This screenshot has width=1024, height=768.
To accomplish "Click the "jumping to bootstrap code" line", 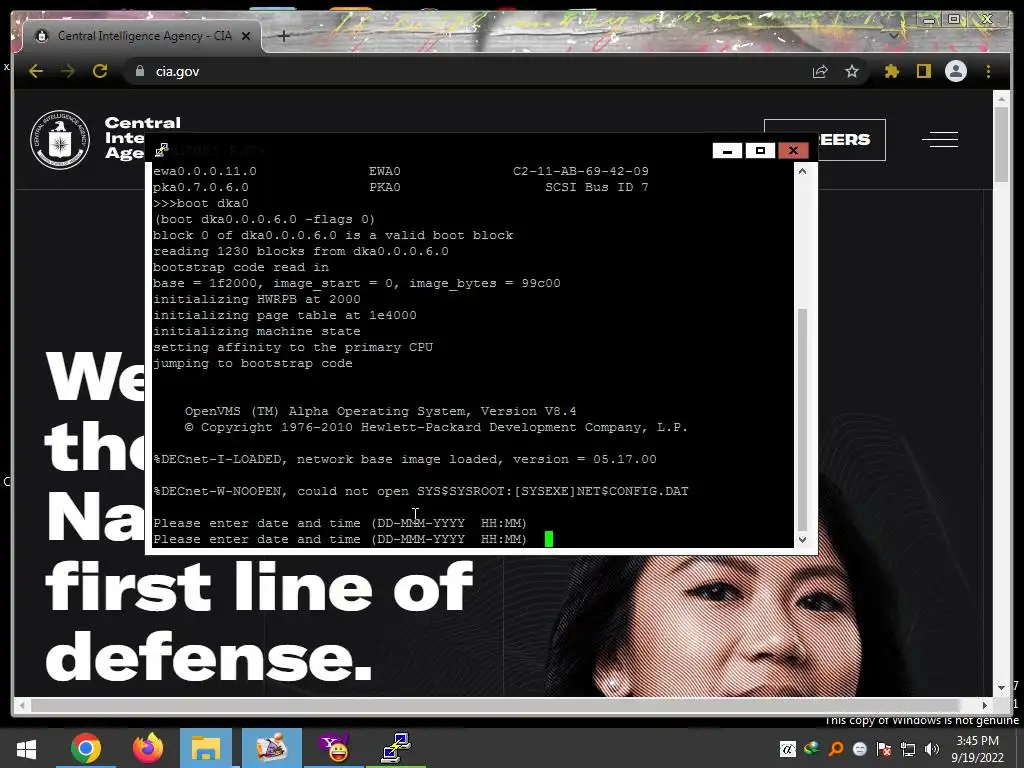I will tap(253, 363).
